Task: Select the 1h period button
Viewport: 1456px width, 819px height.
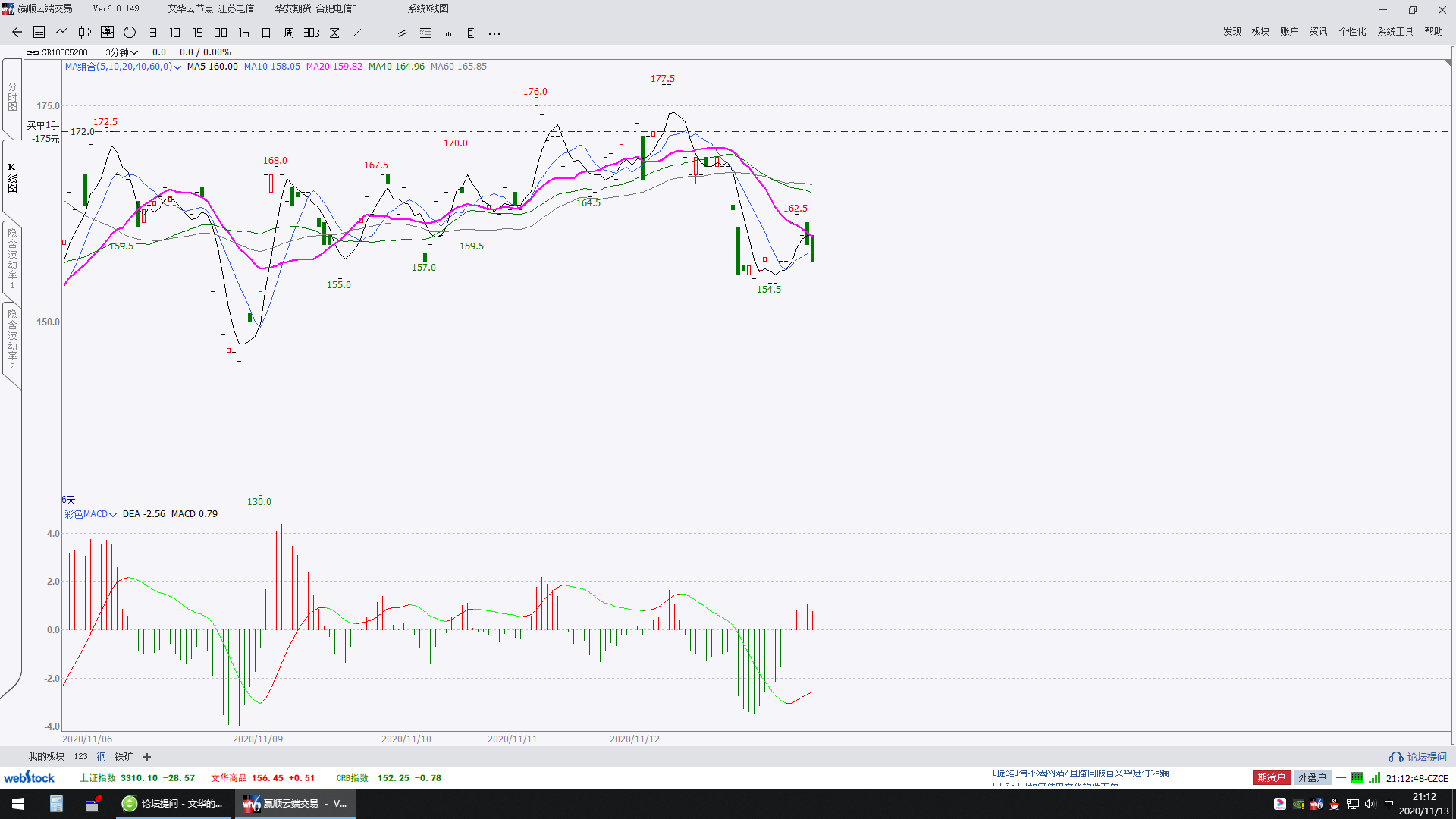Action: pos(243,33)
